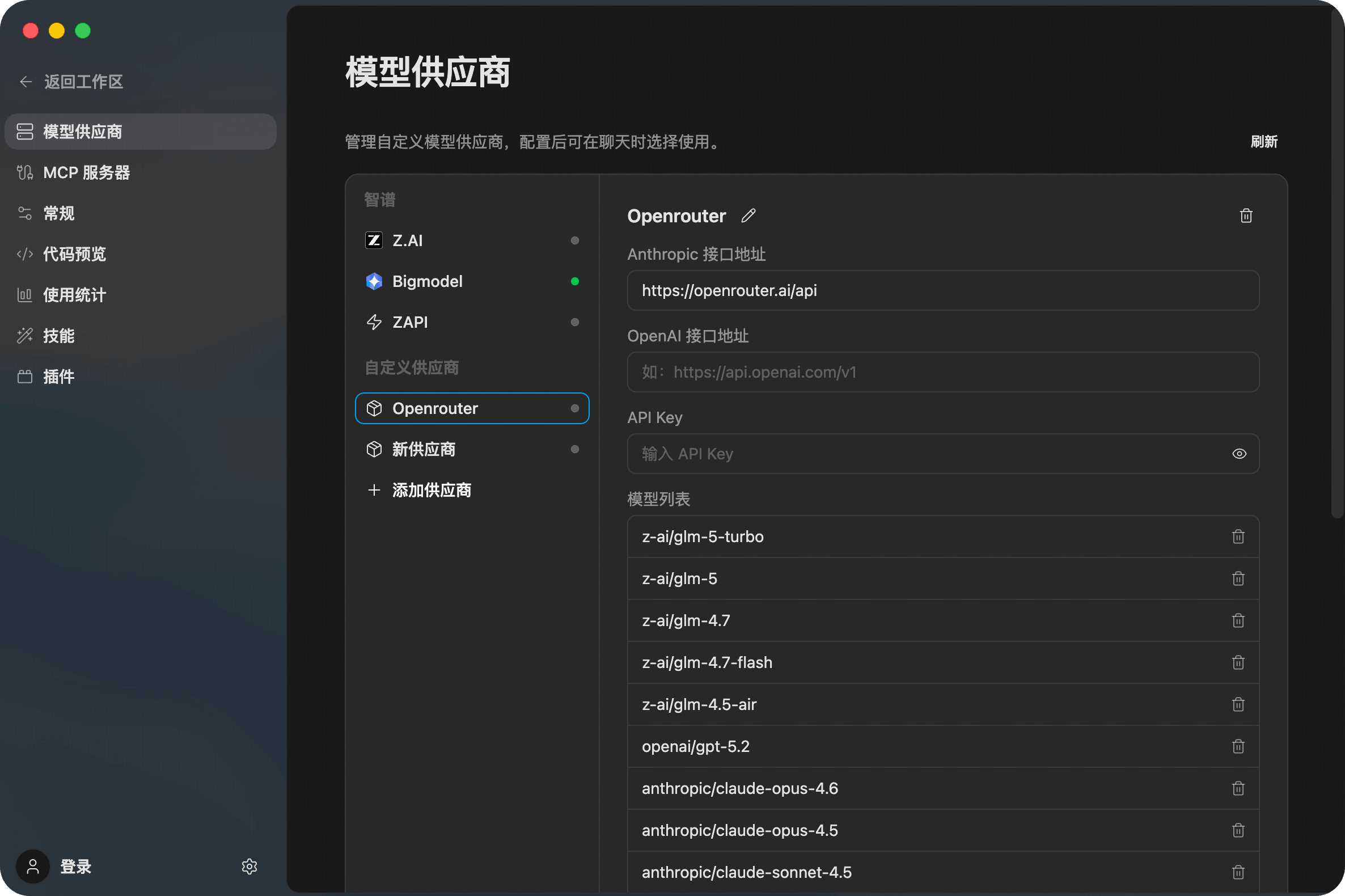Select the ZAPI provider in the list
1345x896 pixels.
coord(409,322)
